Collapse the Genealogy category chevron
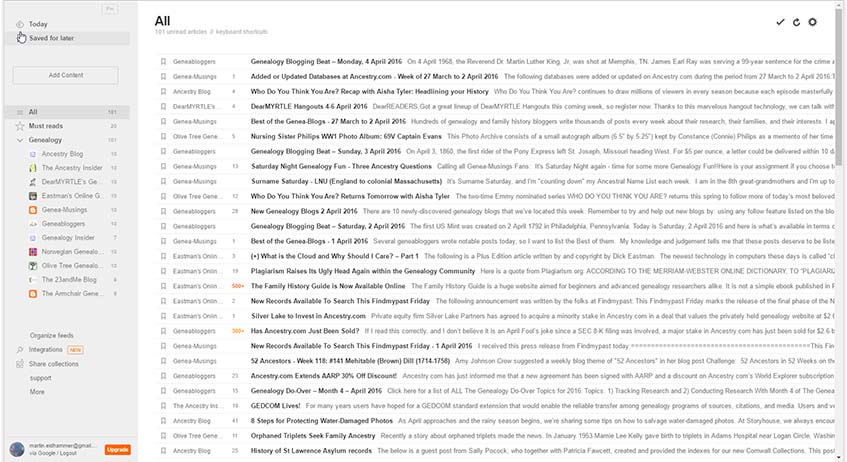The width and height of the screenshot is (847, 462). 20,140
